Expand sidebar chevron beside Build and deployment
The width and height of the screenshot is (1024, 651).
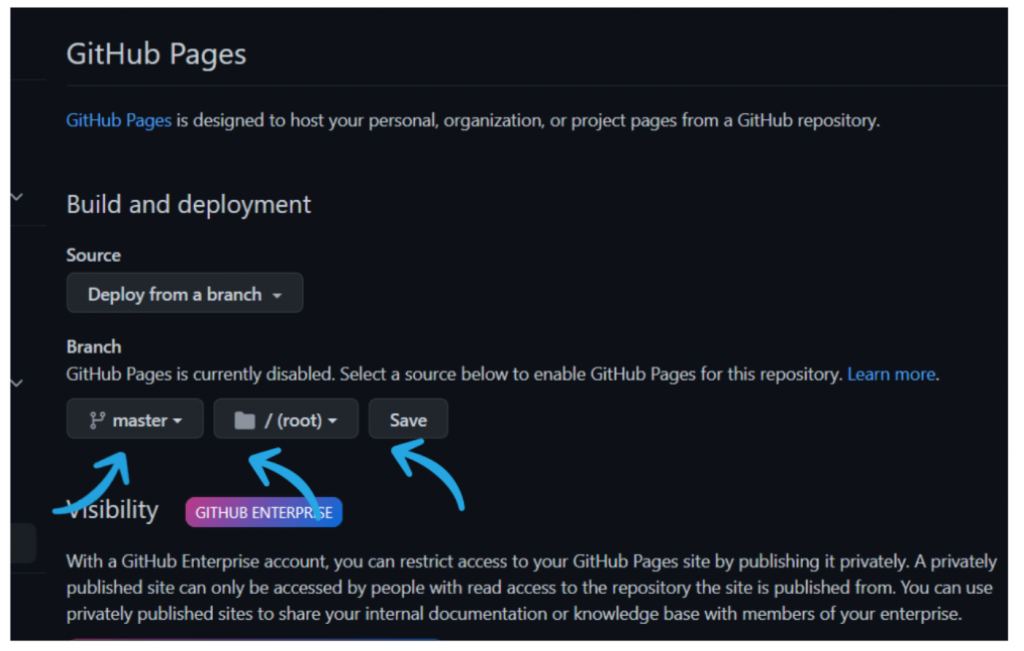coord(18,197)
